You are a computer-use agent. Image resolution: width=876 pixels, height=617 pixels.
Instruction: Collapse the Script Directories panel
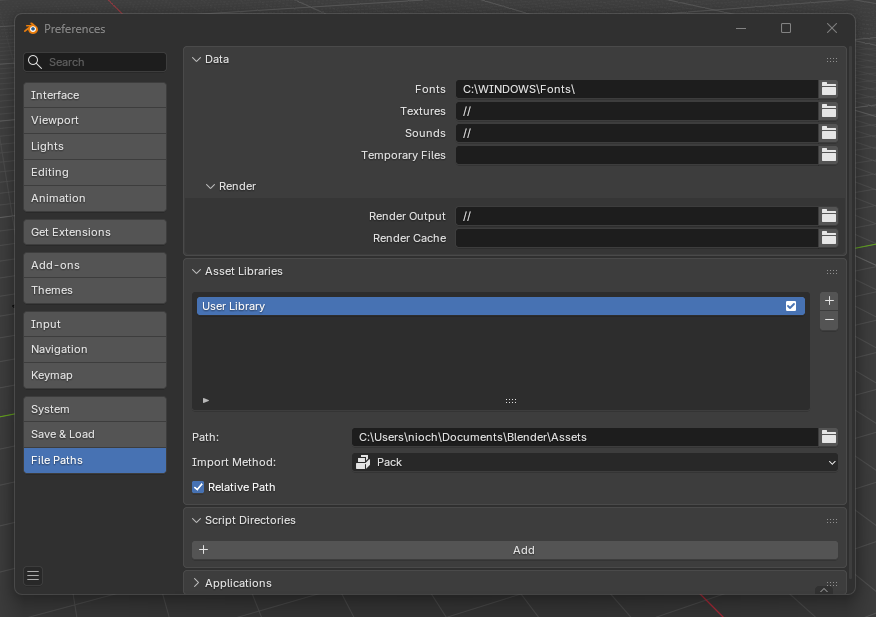pyautogui.click(x=197, y=520)
